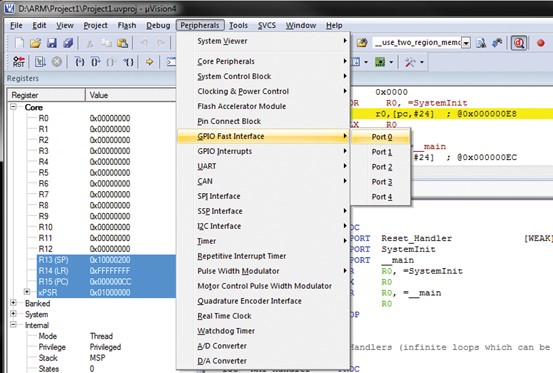Click the document search icon beside combo box
This screenshot has width=553, height=373.
481,43
